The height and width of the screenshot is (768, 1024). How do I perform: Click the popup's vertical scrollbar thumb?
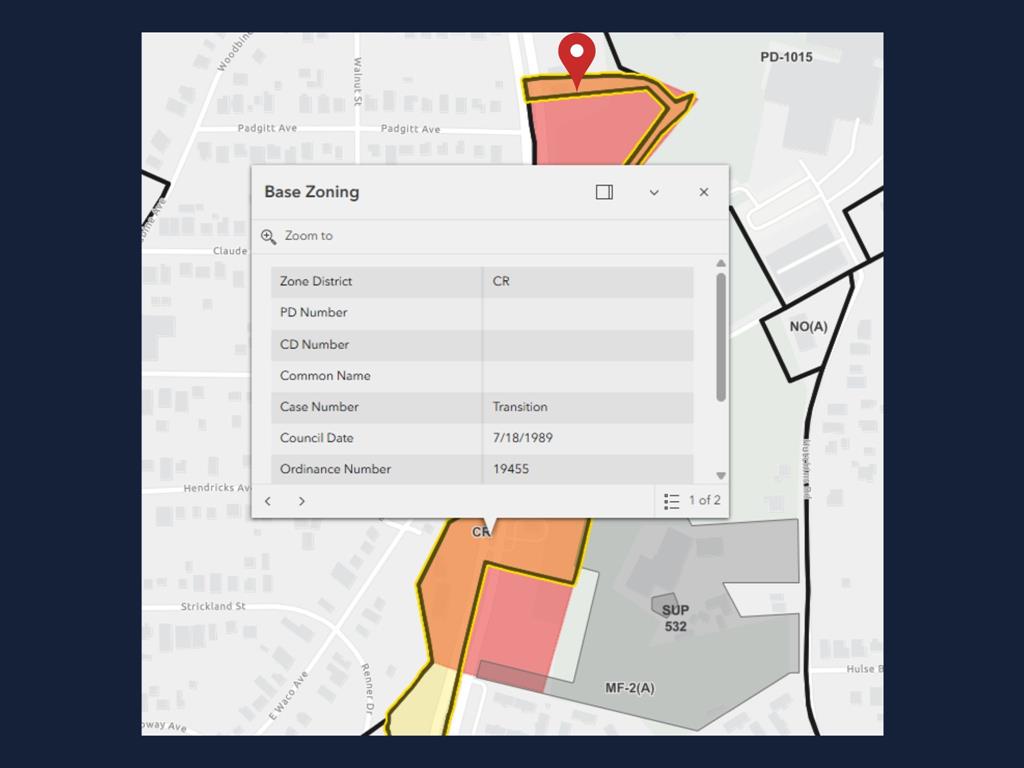721,335
